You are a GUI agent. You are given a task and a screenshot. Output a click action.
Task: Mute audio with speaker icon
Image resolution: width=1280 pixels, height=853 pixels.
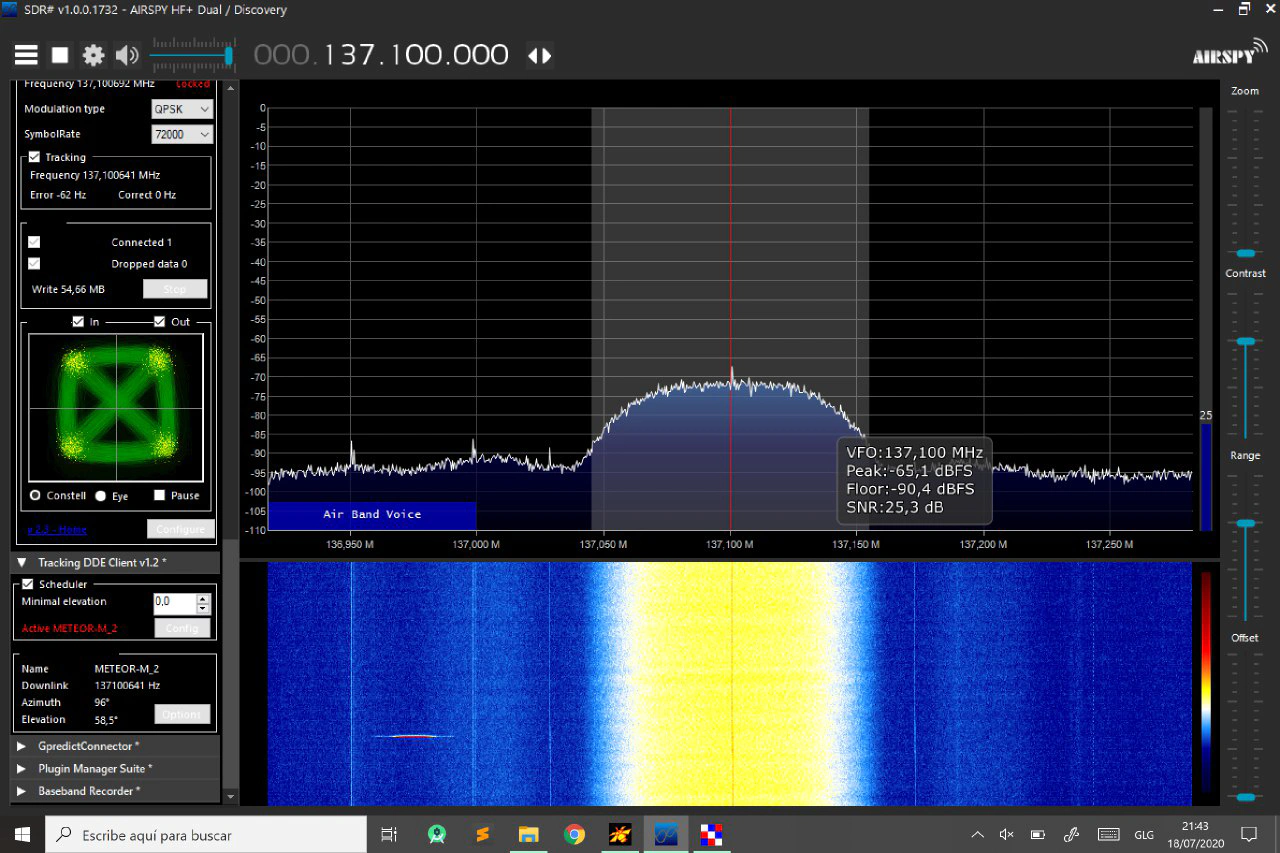(127, 55)
